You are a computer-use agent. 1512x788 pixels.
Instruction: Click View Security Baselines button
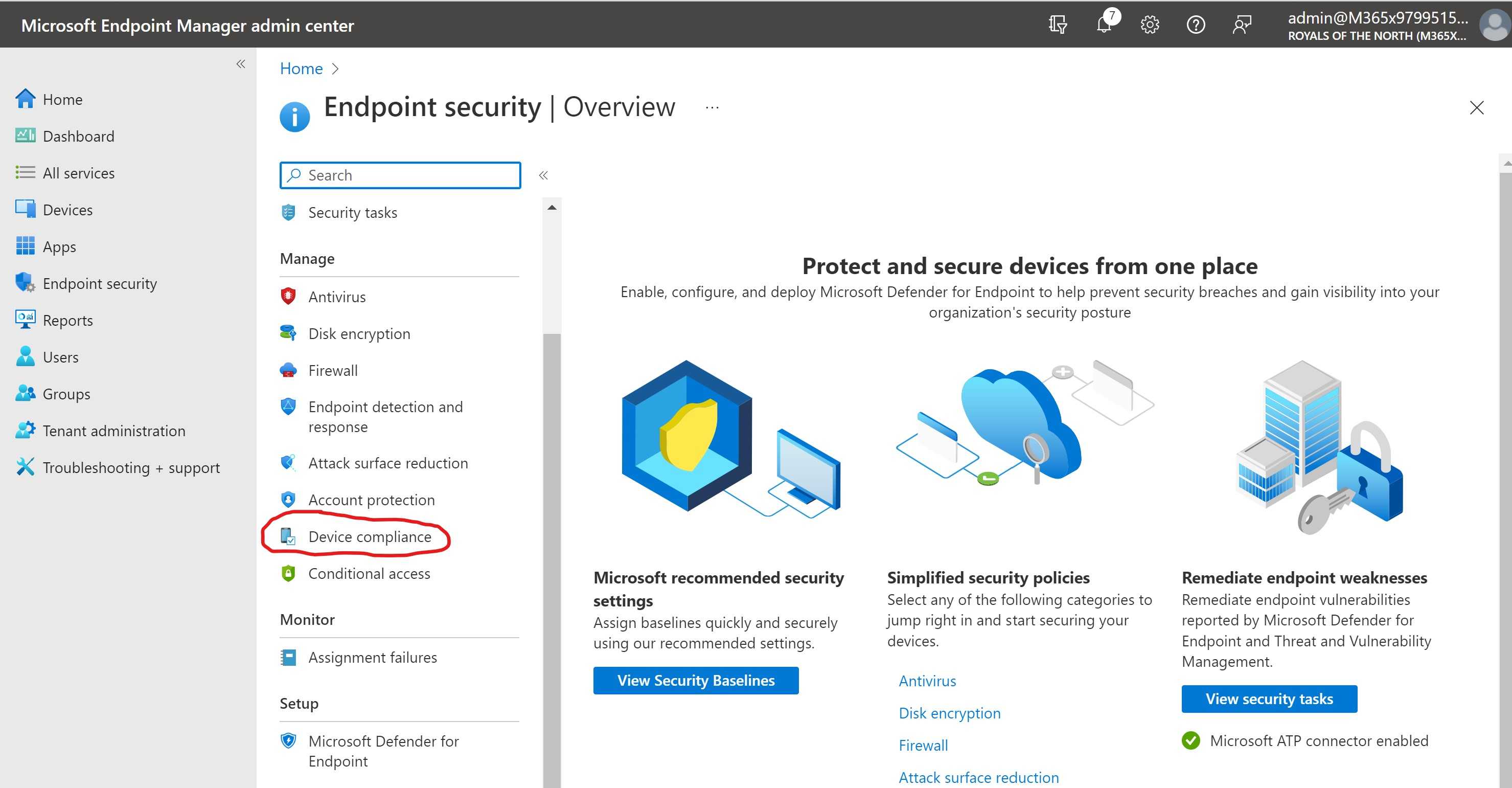[x=696, y=681]
